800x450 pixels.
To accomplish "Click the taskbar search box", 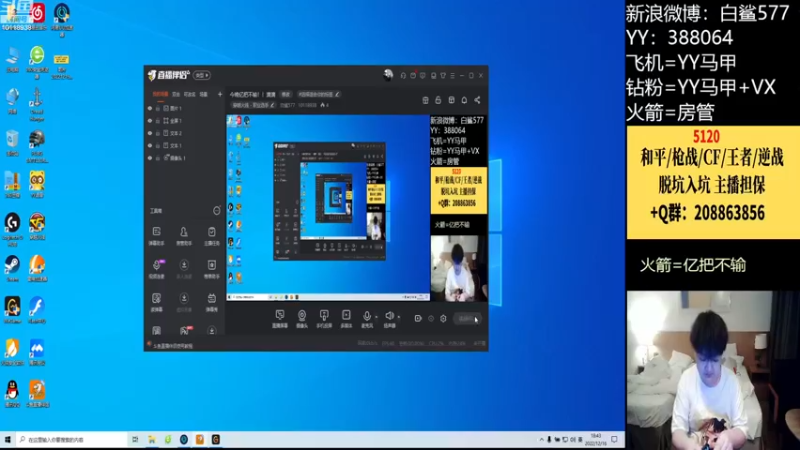I will [71, 439].
